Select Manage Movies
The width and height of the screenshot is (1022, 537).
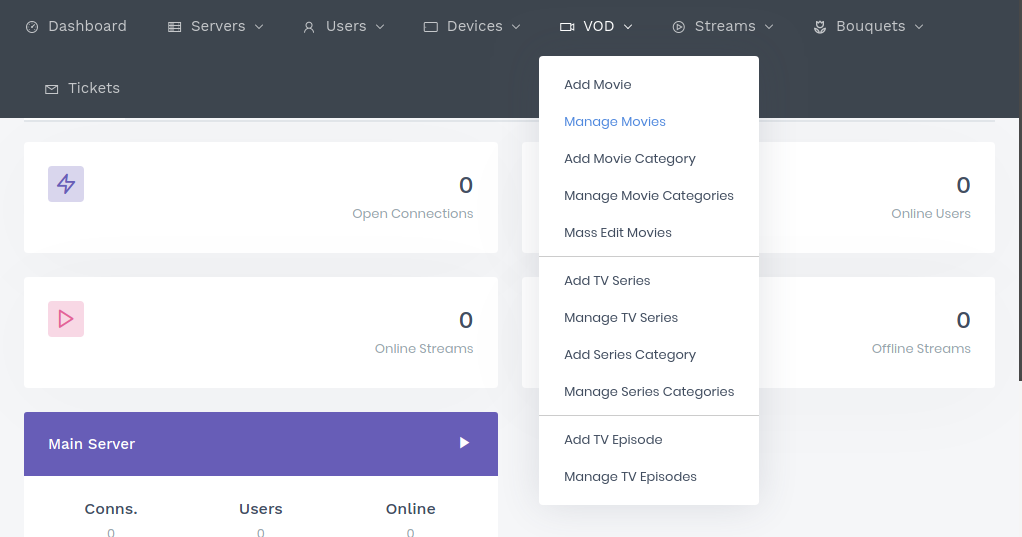point(615,122)
